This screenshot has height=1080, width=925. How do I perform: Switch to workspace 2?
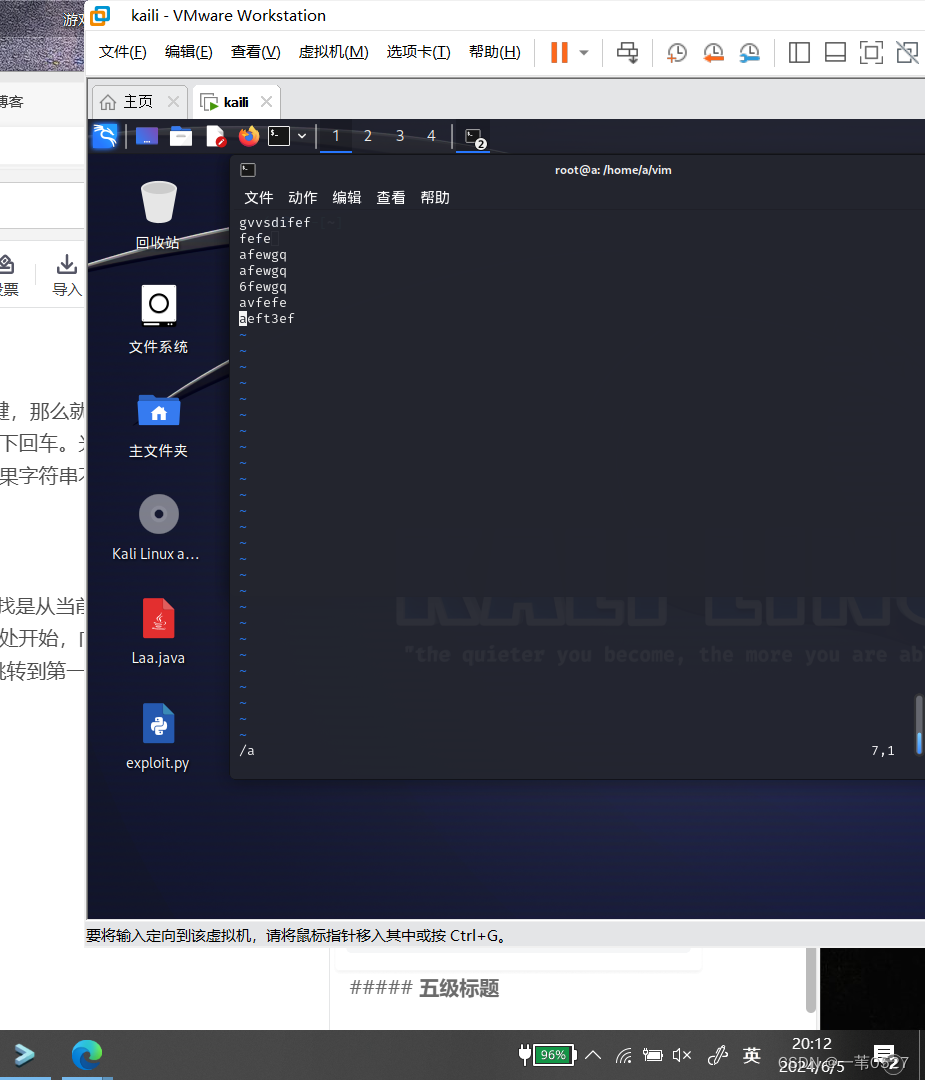click(368, 136)
